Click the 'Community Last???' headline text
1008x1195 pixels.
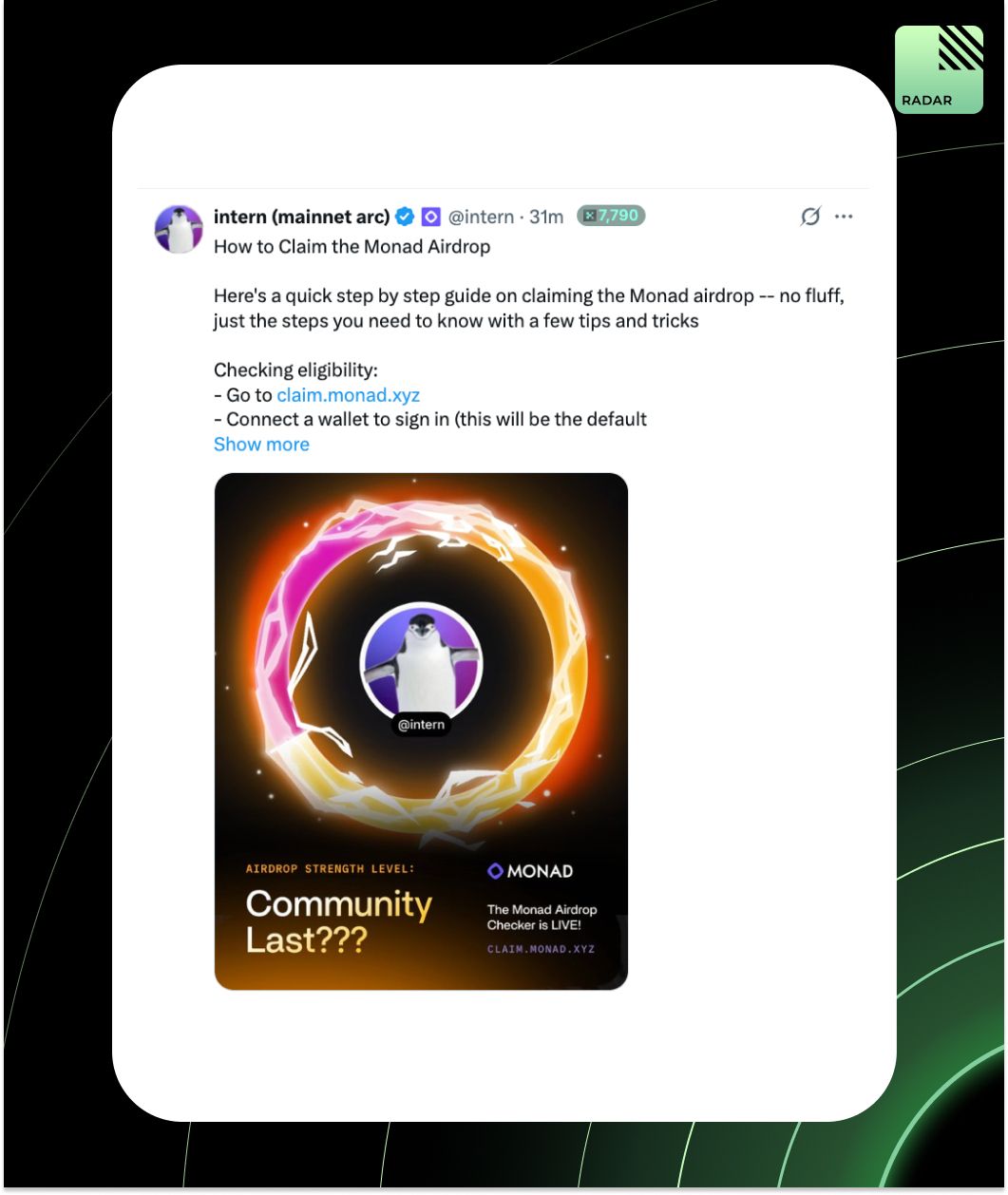click(338, 921)
